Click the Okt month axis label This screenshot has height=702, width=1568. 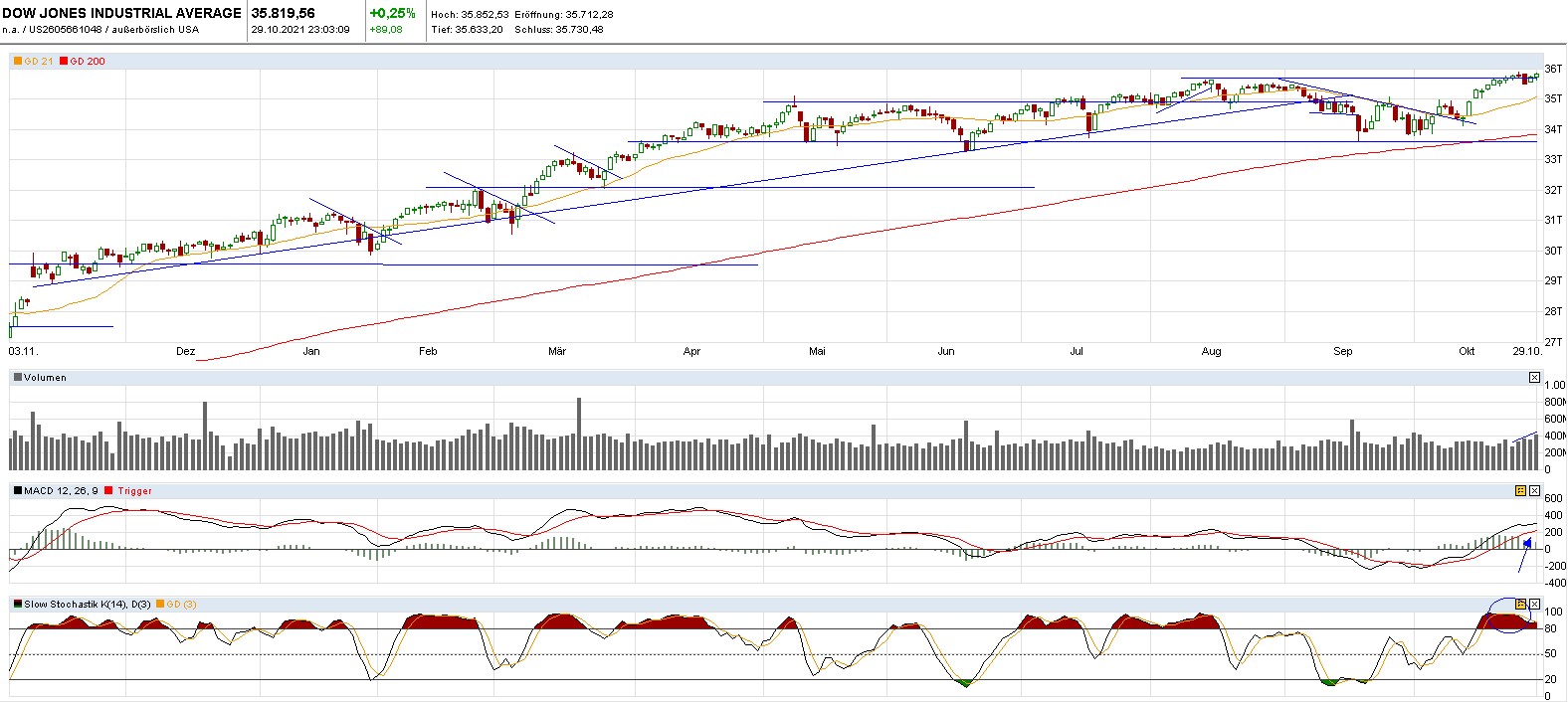(1467, 352)
